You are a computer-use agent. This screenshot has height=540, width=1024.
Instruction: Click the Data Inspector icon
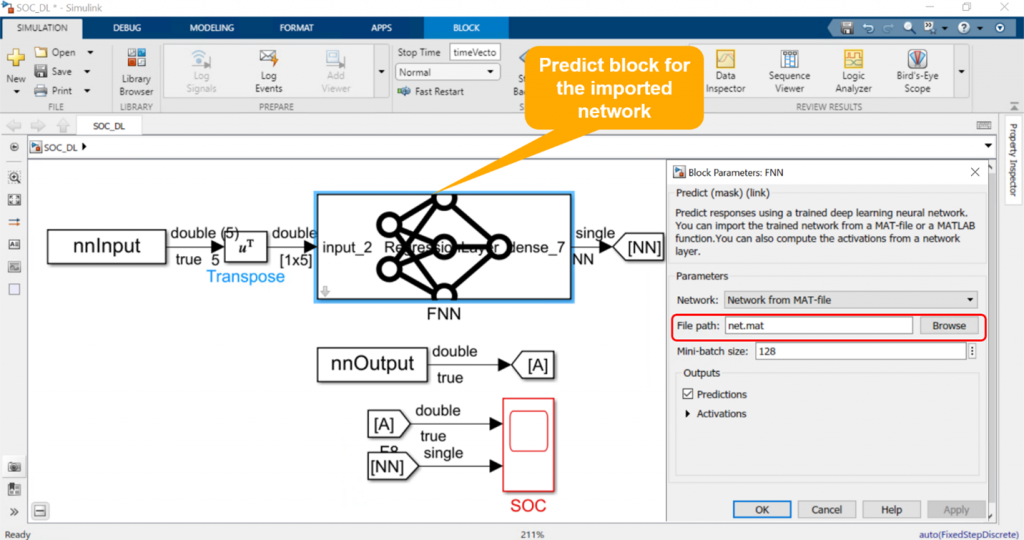click(725, 72)
